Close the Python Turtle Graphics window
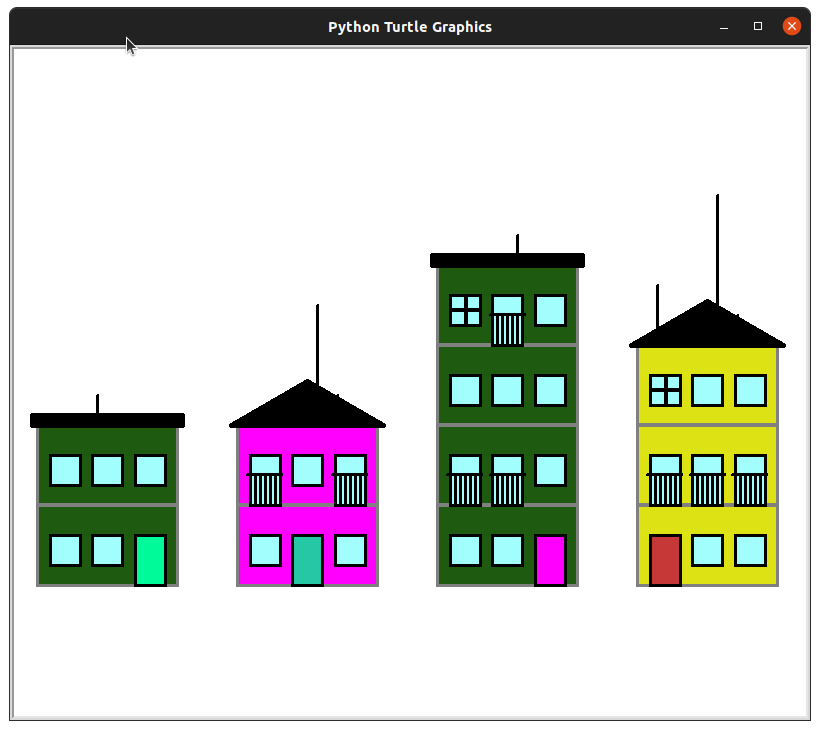This screenshot has height=730, width=820. point(791,27)
